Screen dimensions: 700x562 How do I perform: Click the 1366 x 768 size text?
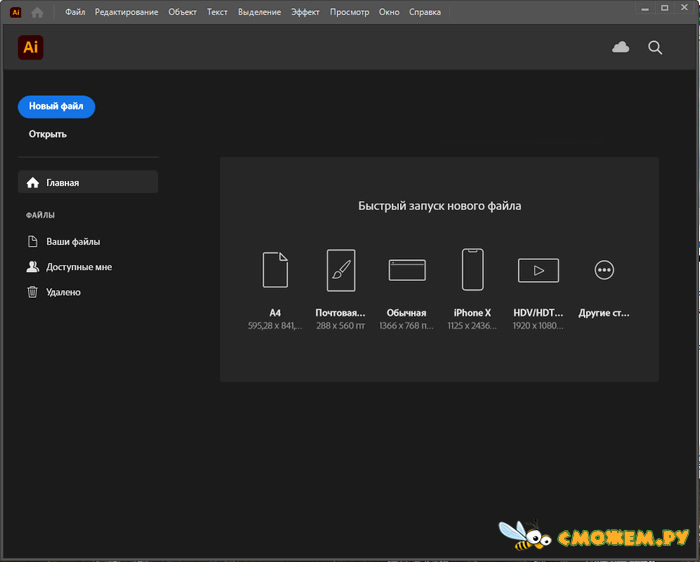click(406, 326)
